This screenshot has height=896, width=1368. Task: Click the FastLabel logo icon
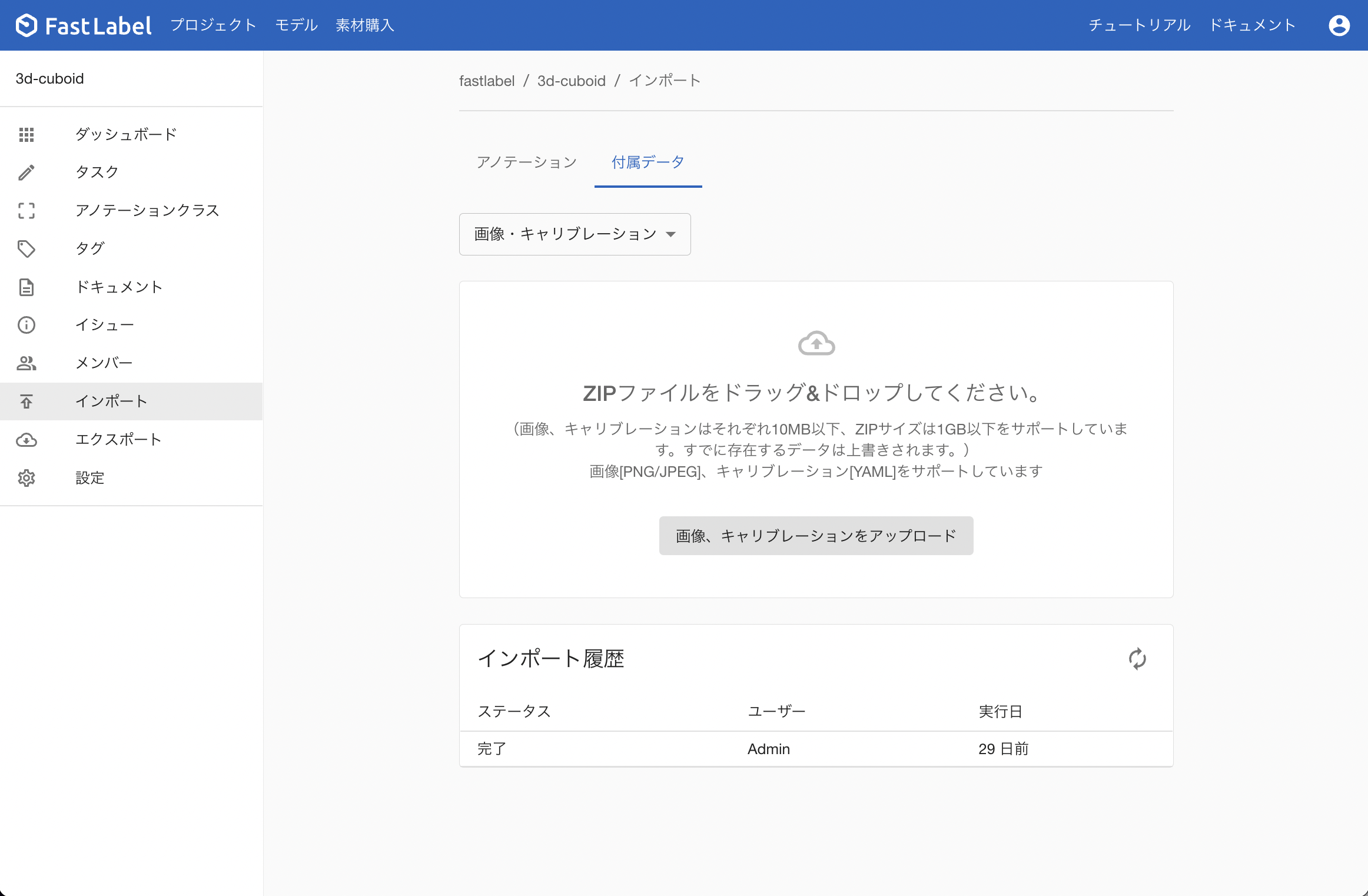(26, 25)
